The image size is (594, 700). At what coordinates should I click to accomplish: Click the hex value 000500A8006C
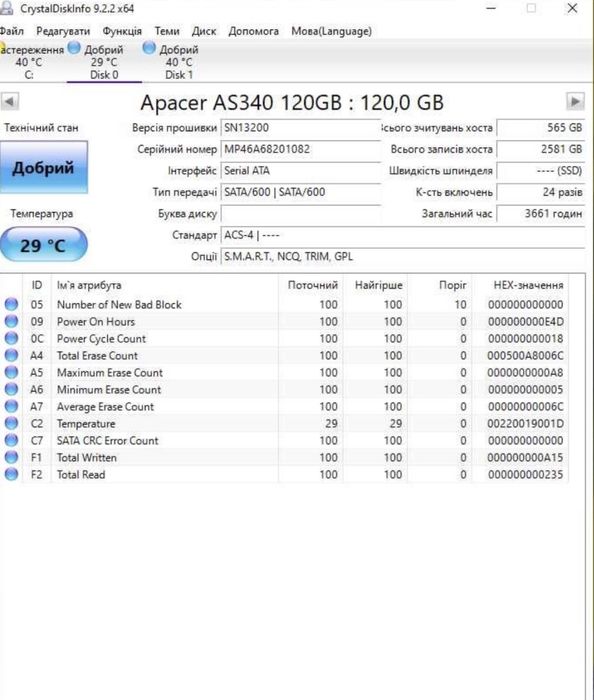click(525, 355)
